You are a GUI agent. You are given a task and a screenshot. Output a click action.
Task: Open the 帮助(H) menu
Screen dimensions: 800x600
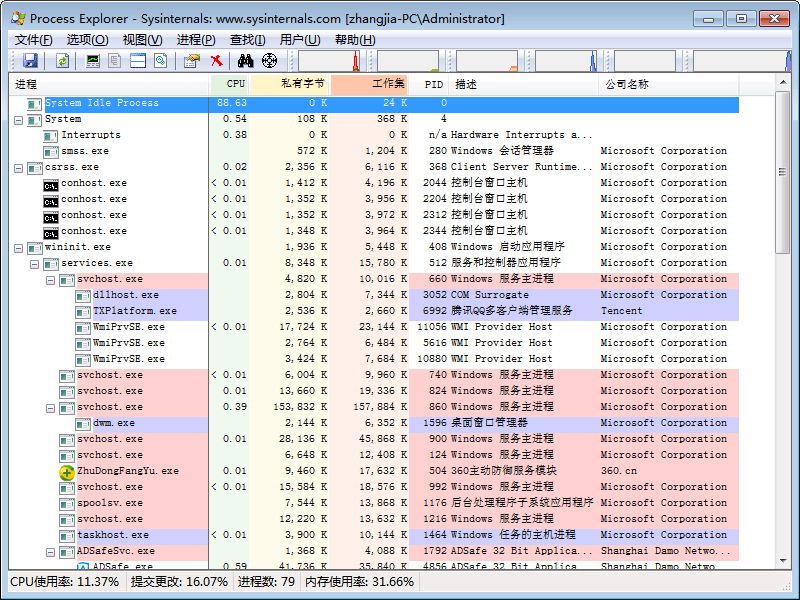(x=355, y=40)
